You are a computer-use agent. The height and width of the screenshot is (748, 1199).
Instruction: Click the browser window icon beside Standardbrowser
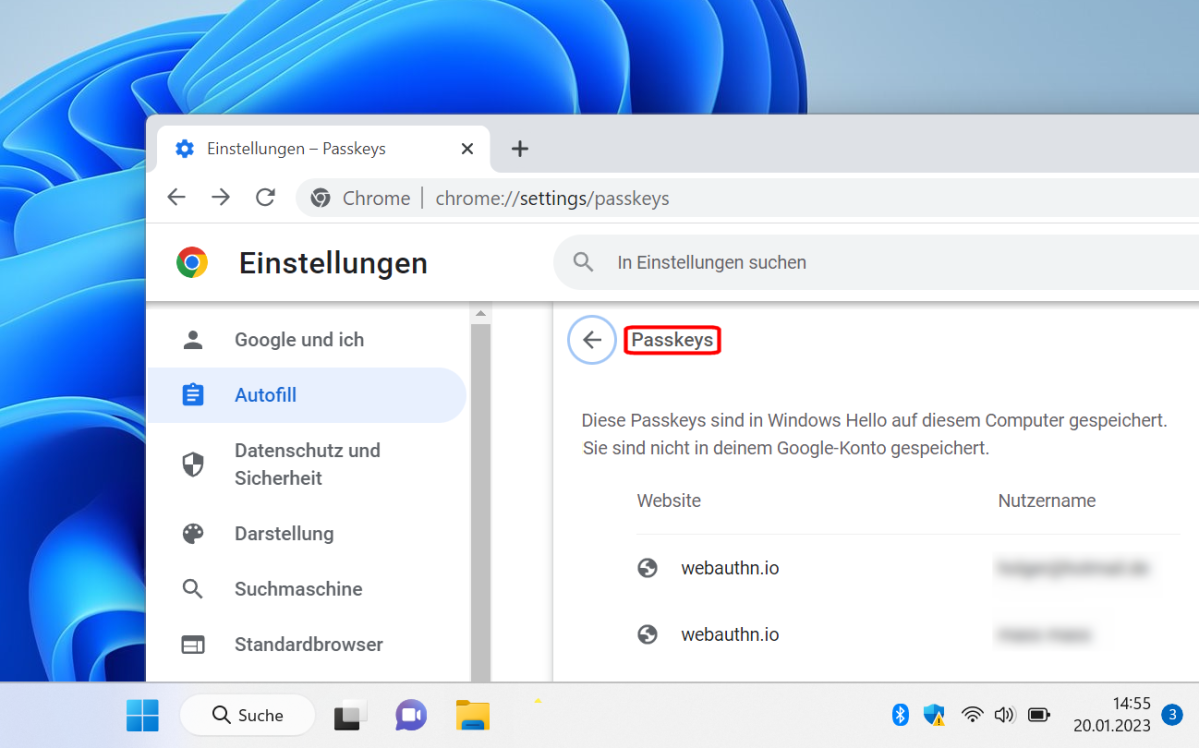[193, 645]
